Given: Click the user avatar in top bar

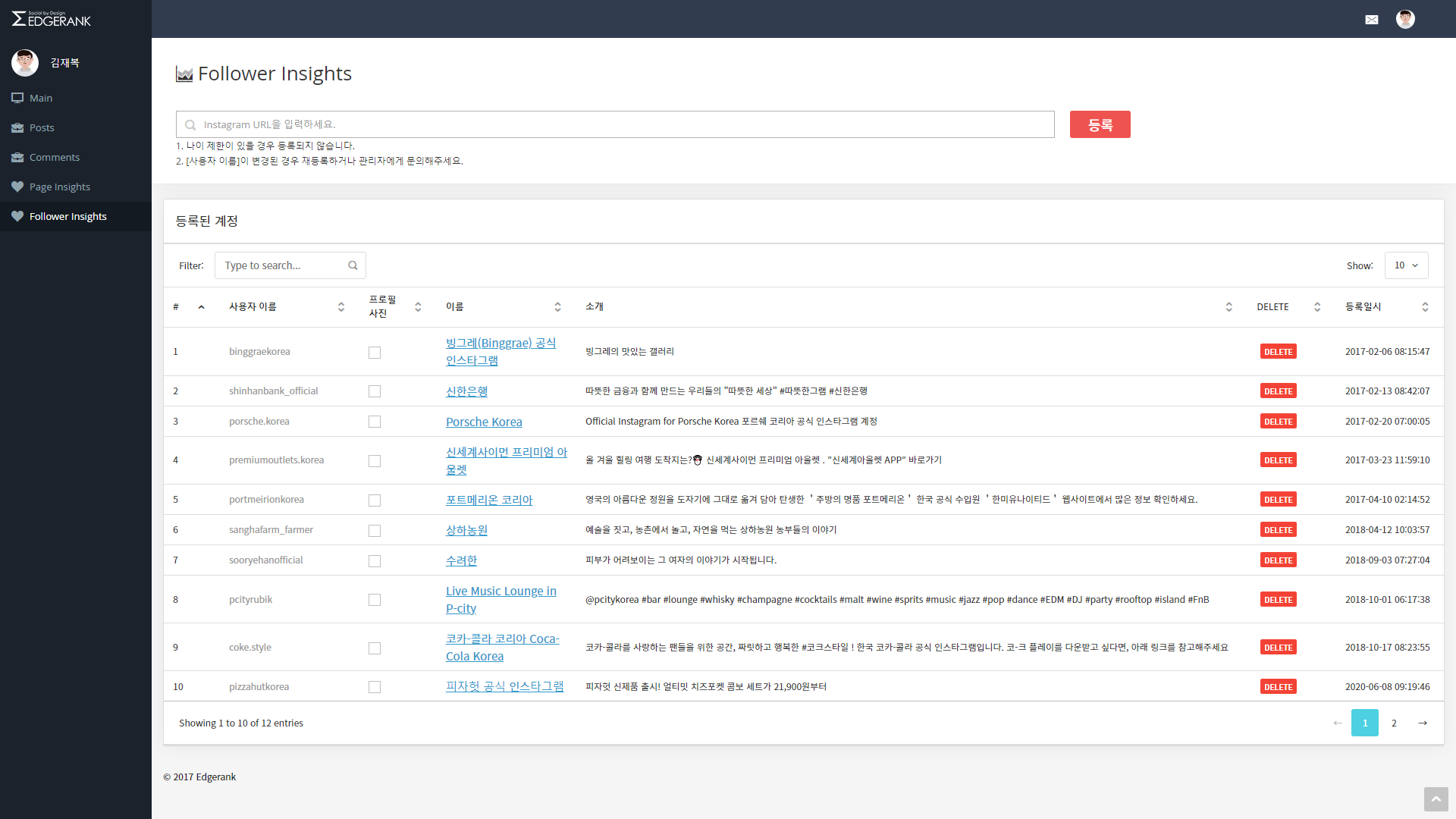Looking at the screenshot, I should (x=1405, y=20).
